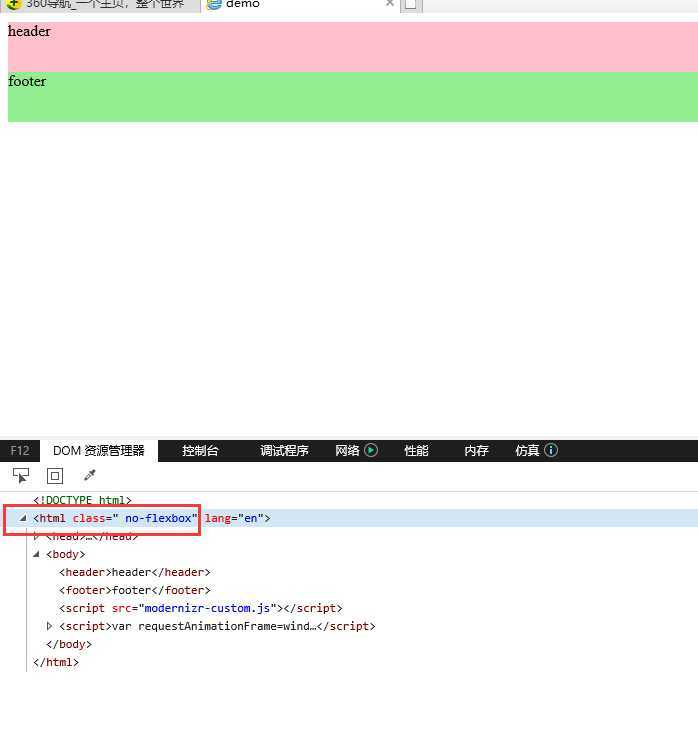Screen dimensions: 698x731
Task: Open the 网络 network tab
Action: (347, 451)
